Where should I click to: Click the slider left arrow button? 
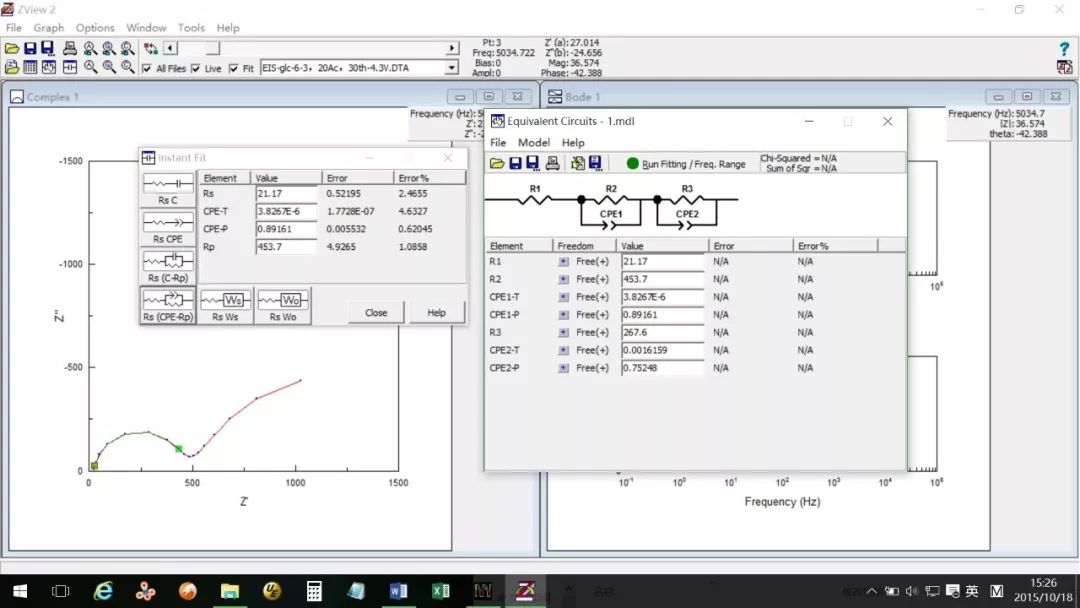pos(170,48)
